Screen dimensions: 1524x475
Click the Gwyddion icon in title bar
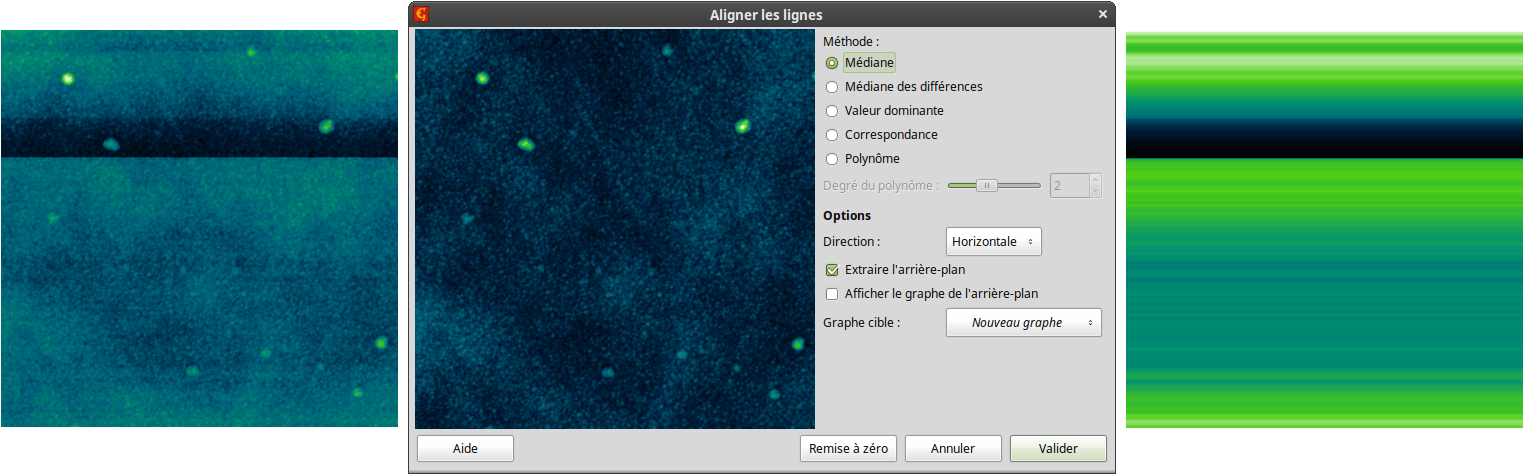tap(422, 14)
